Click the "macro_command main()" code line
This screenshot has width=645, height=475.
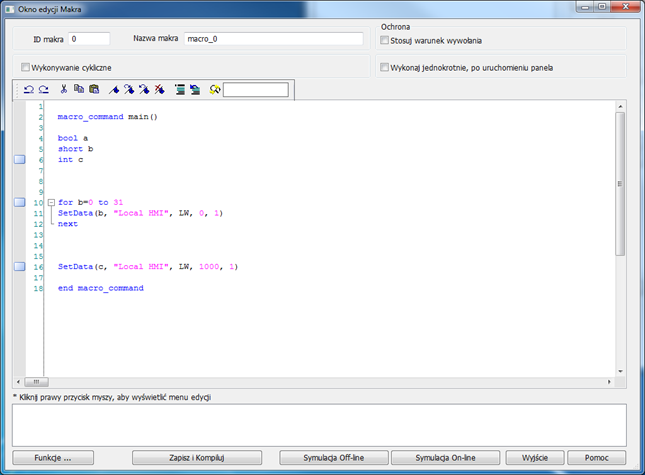[107, 117]
